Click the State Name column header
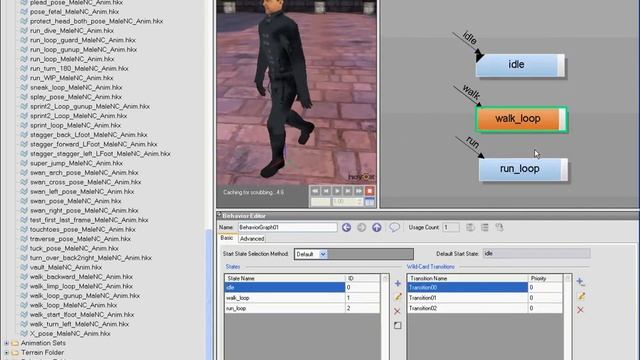Viewport: 640px width, 360px height. point(285,278)
